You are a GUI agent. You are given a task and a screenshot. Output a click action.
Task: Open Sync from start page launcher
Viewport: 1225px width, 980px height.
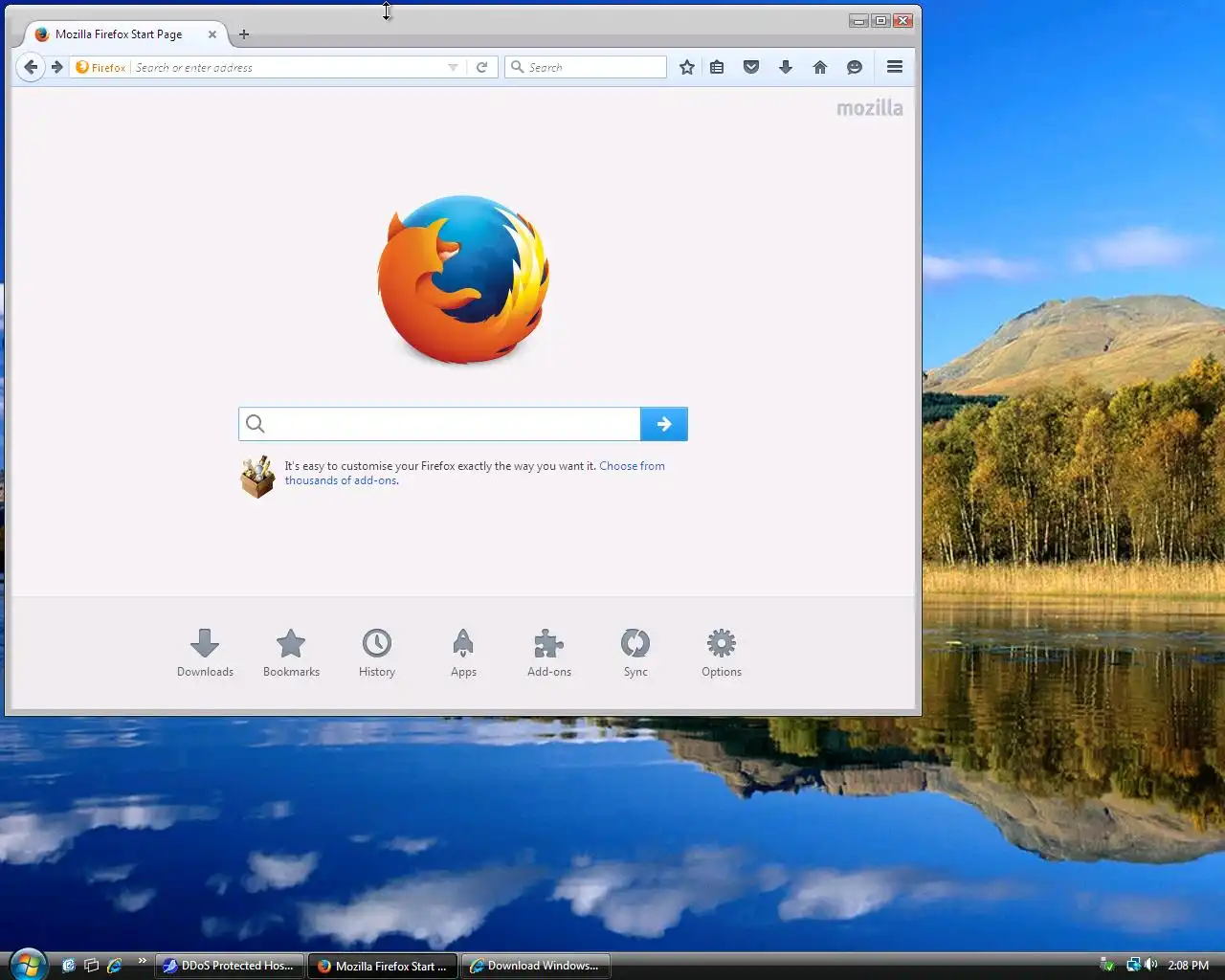[635, 654]
